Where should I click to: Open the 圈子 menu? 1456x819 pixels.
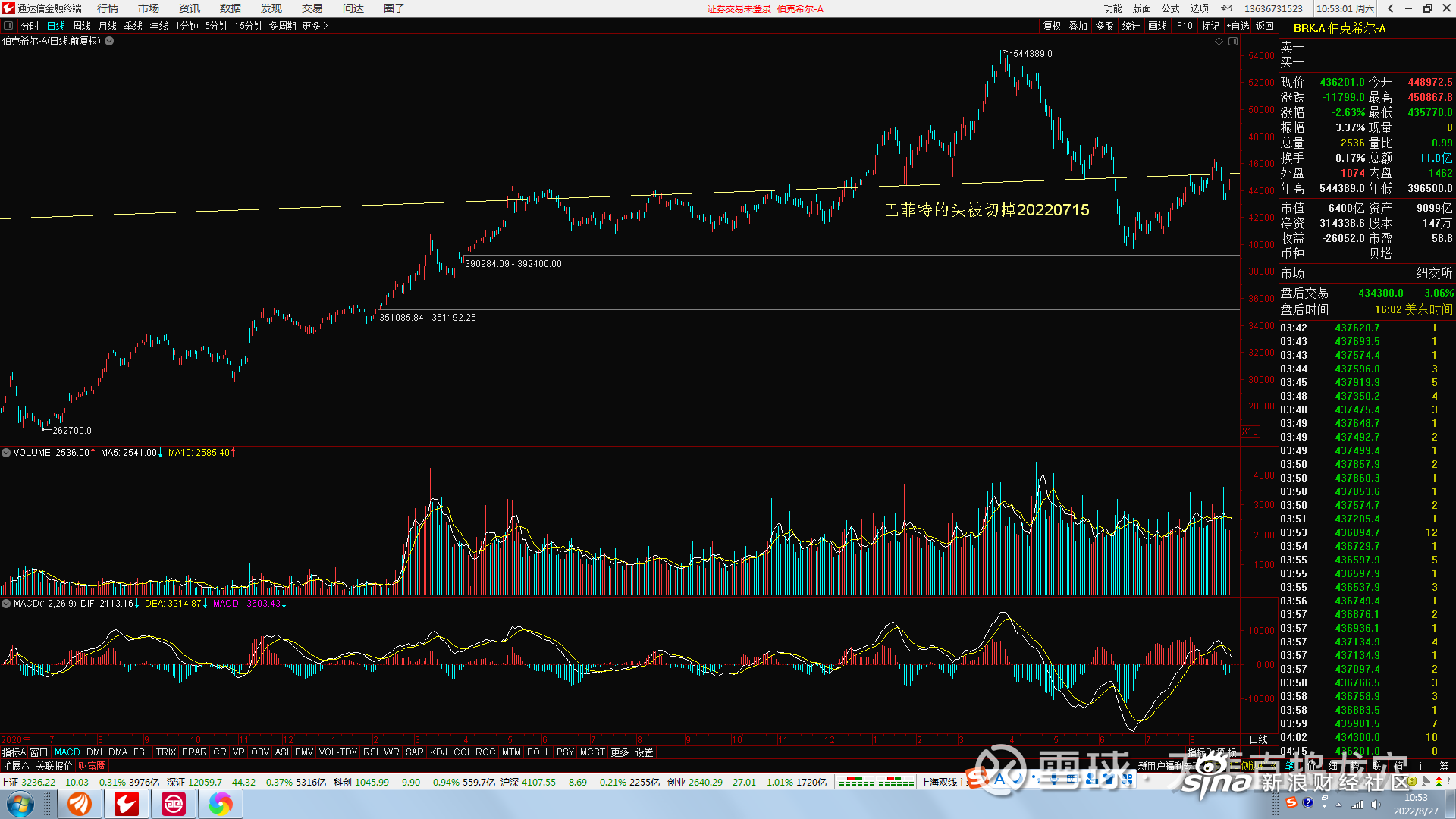pyautogui.click(x=394, y=8)
